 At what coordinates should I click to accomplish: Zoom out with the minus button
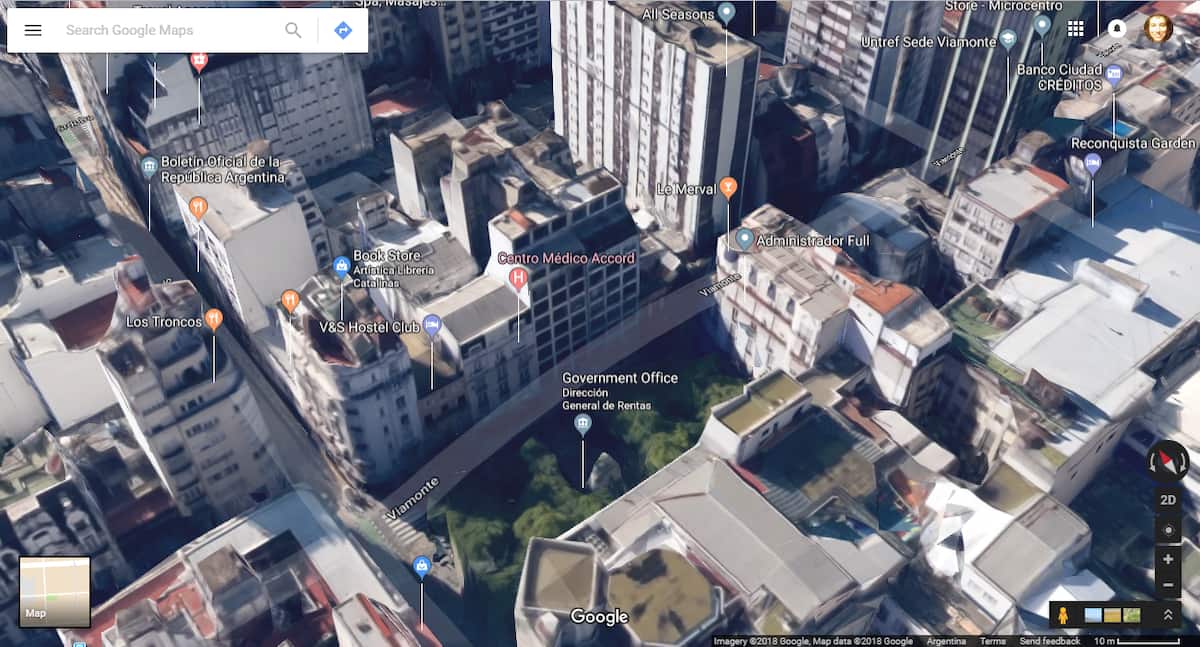pos(1167,585)
